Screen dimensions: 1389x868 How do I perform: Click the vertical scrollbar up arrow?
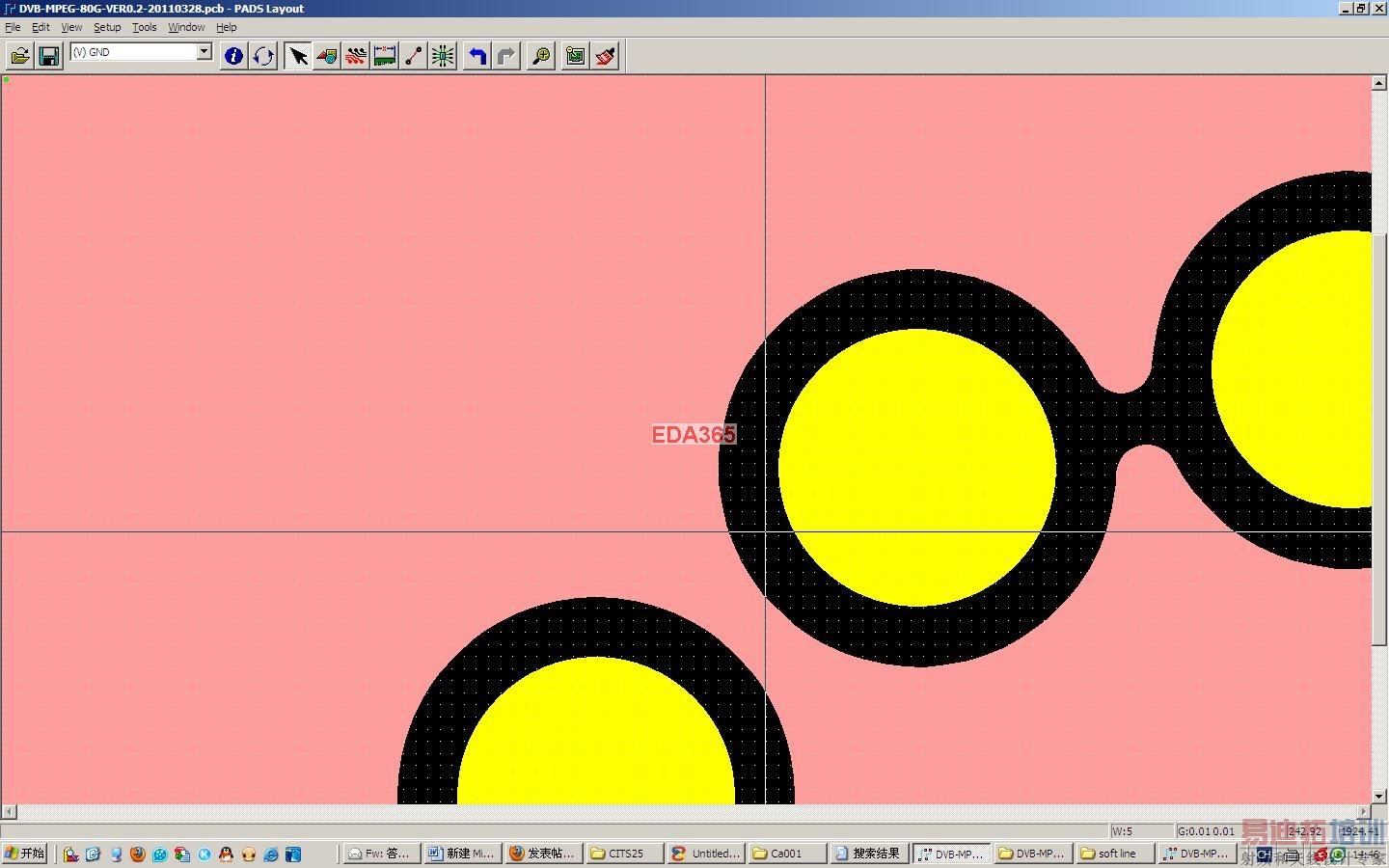[1378, 83]
